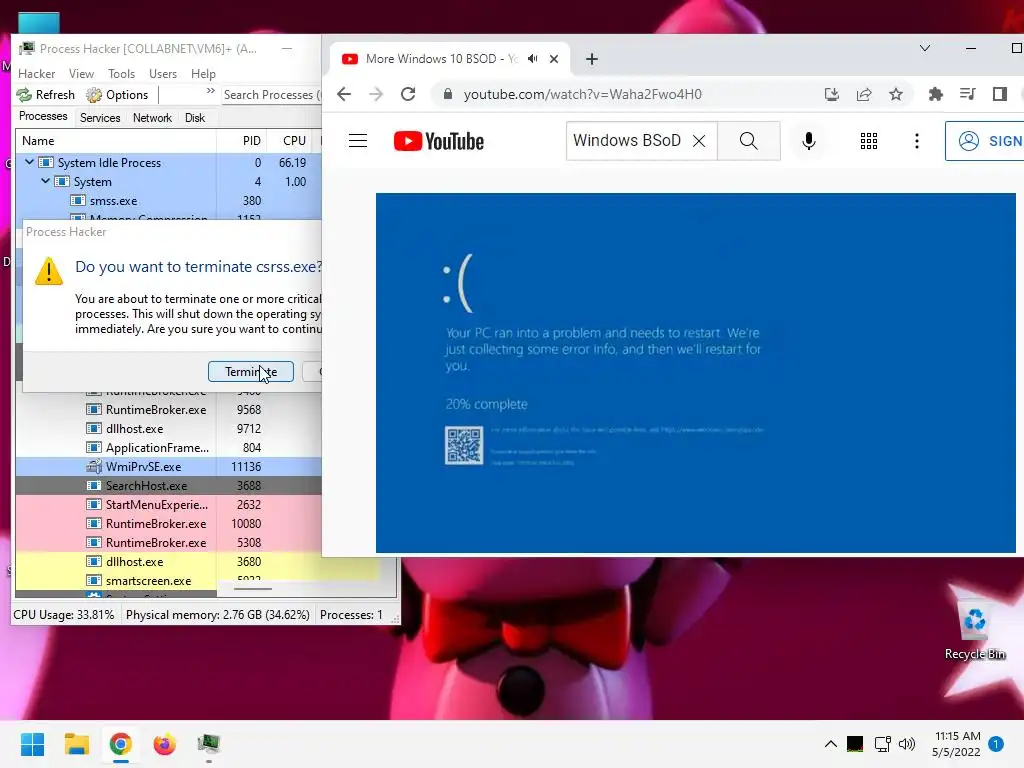The height and width of the screenshot is (768, 1024).
Task: Click Refresh in Process Hacker toolbar
Action: [46, 95]
